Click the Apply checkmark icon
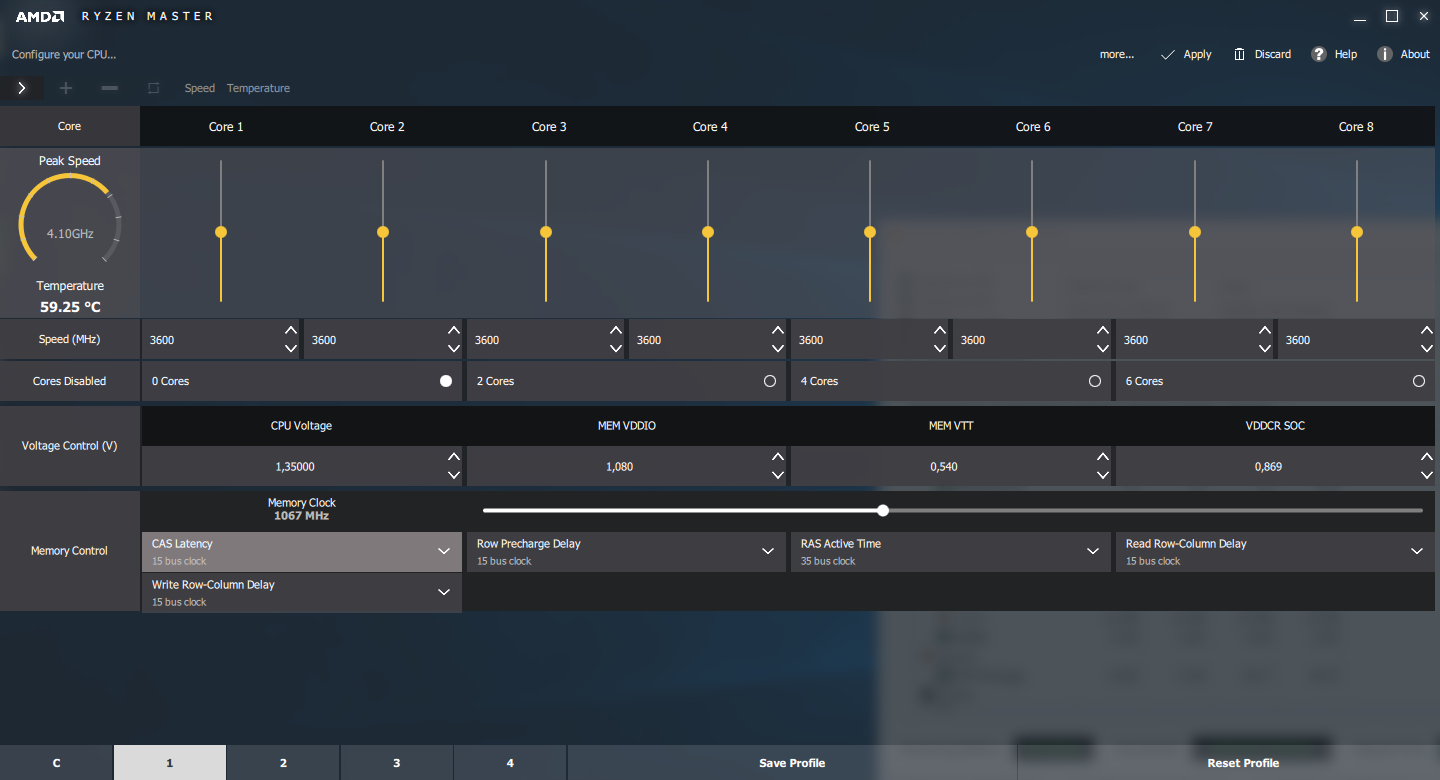 pyautogui.click(x=1167, y=54)
